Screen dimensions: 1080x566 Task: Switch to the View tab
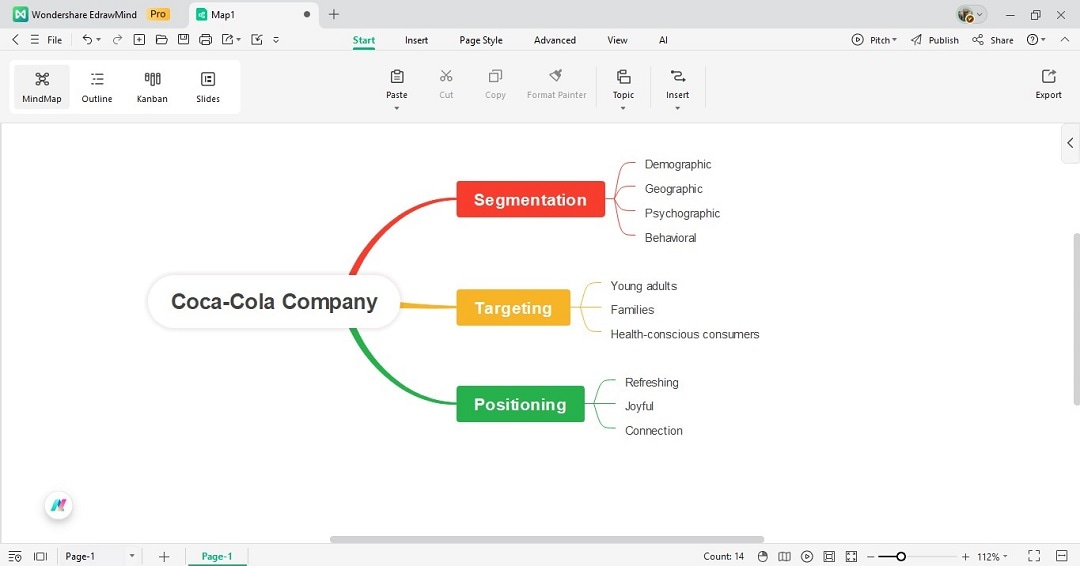[x=617, y=40]
